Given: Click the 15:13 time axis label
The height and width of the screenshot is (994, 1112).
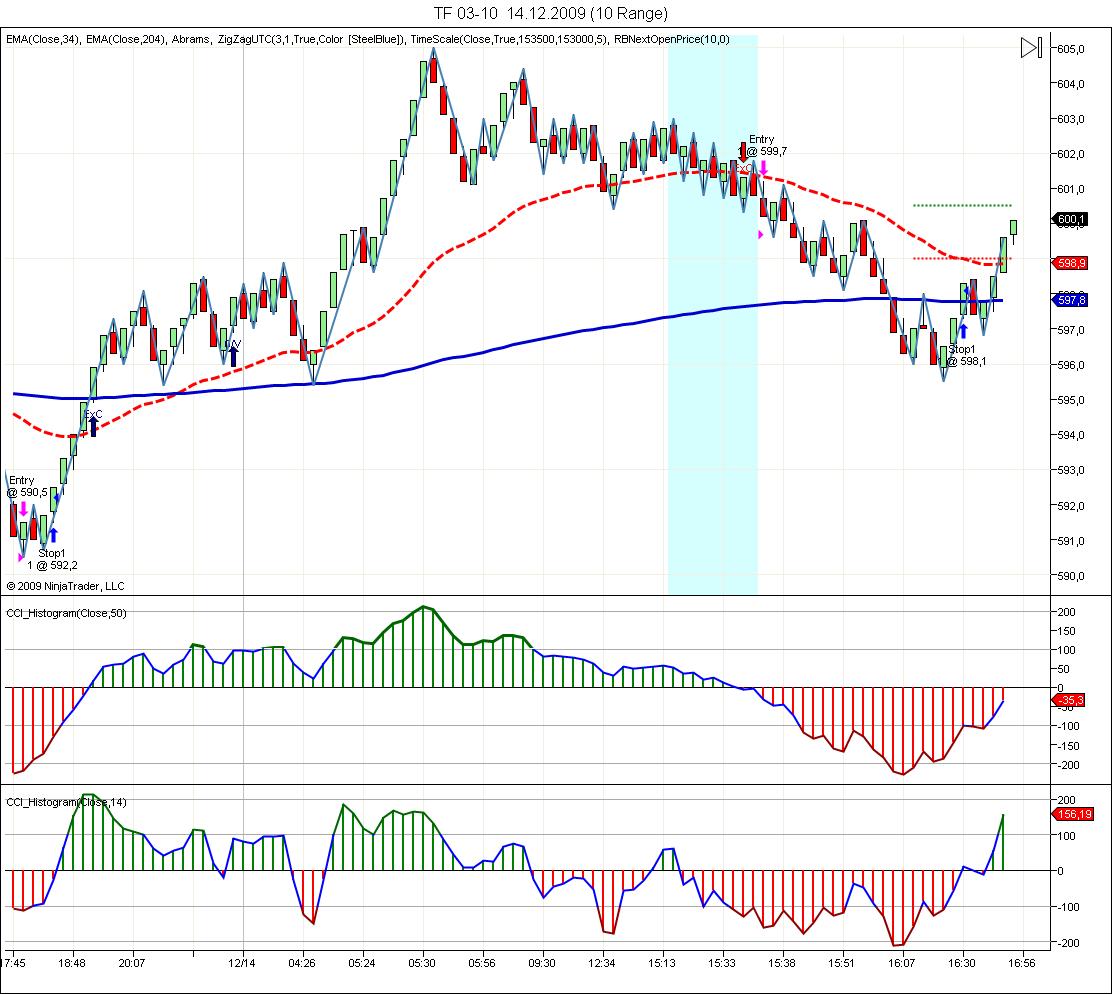Looking at the screenshot, I should [x=662, y=963].
